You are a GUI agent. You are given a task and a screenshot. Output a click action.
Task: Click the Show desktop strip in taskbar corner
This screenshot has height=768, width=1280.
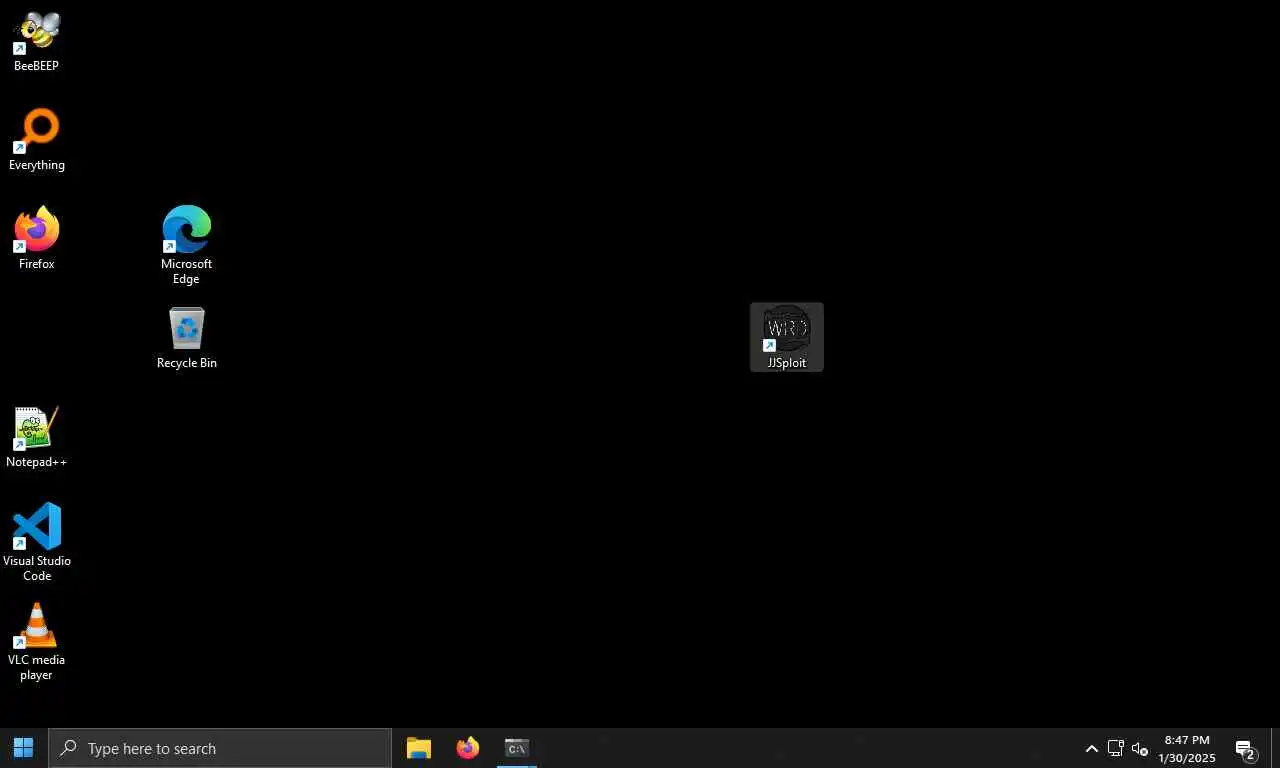click(x=1276, y=748)
